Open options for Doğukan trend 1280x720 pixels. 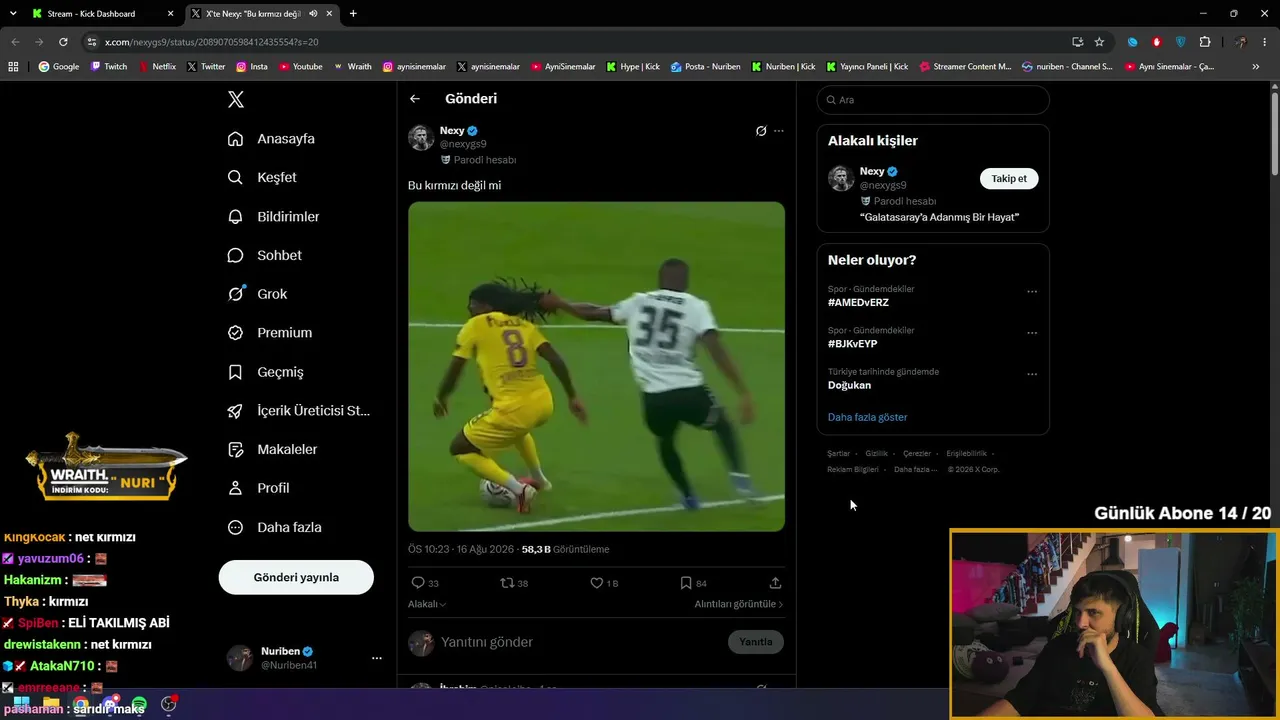(x=1032, y=374)
